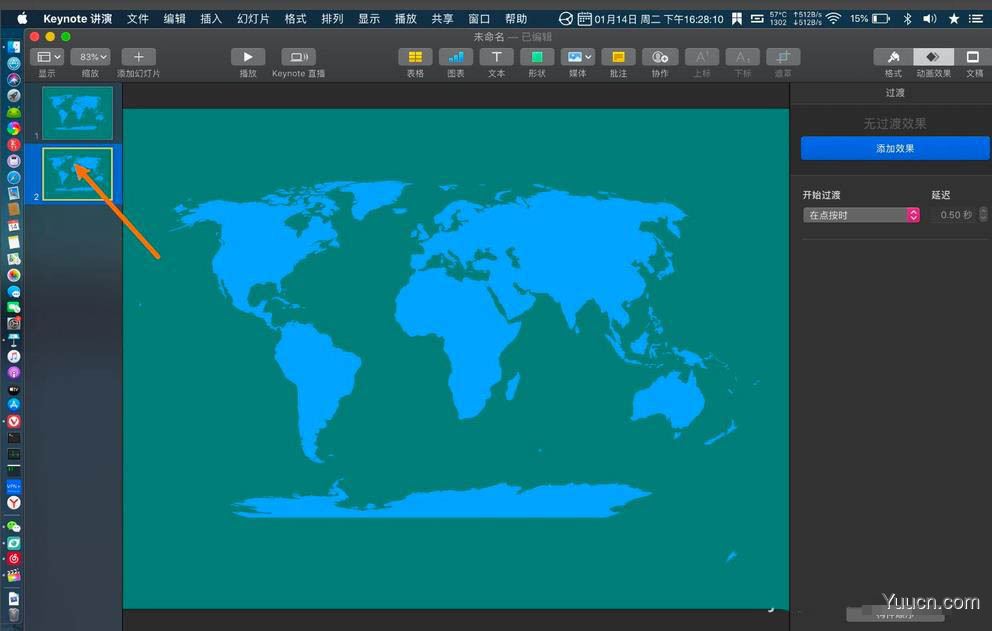Open the 播放 menu in the menu bar
This screenshot has height=631, width=992.
(x=405, y=18)
